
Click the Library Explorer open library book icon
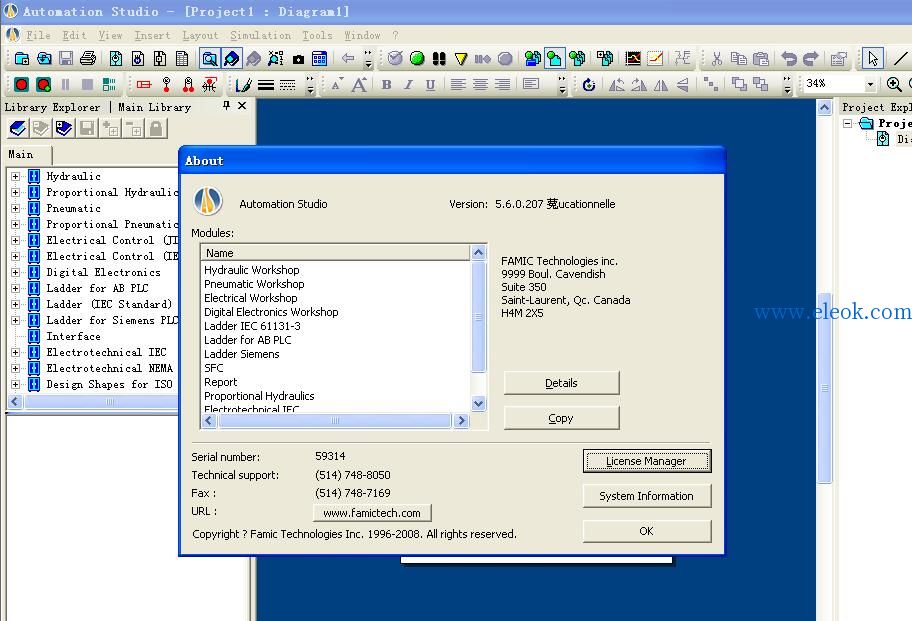tap(18, 128)
